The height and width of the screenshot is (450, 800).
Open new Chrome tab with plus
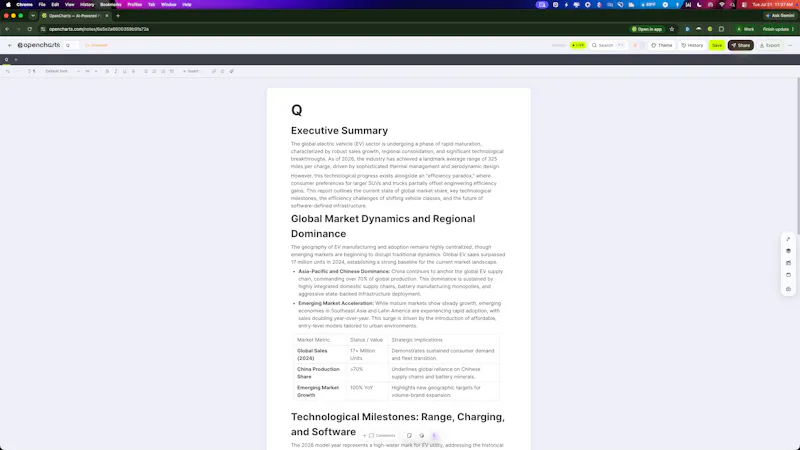pos(118,16)
